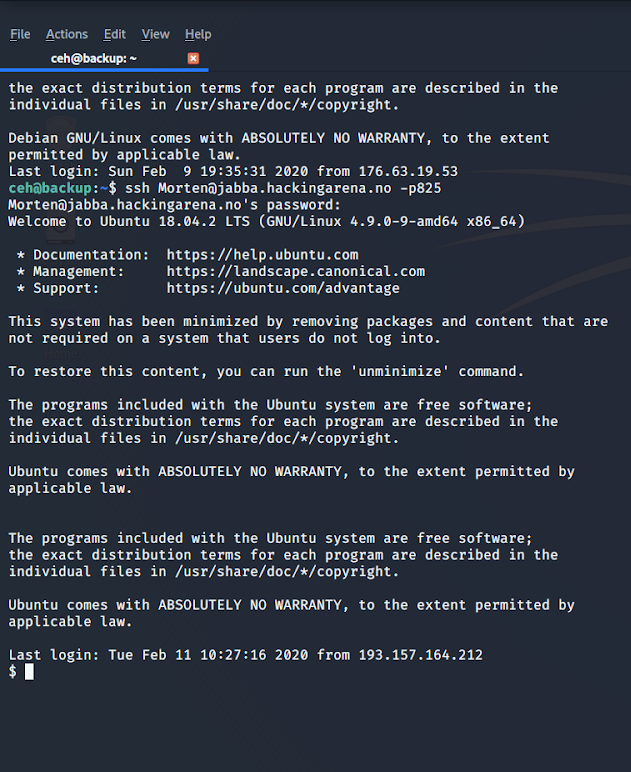Click the IP address 176.63.19.53

(408, 172)
